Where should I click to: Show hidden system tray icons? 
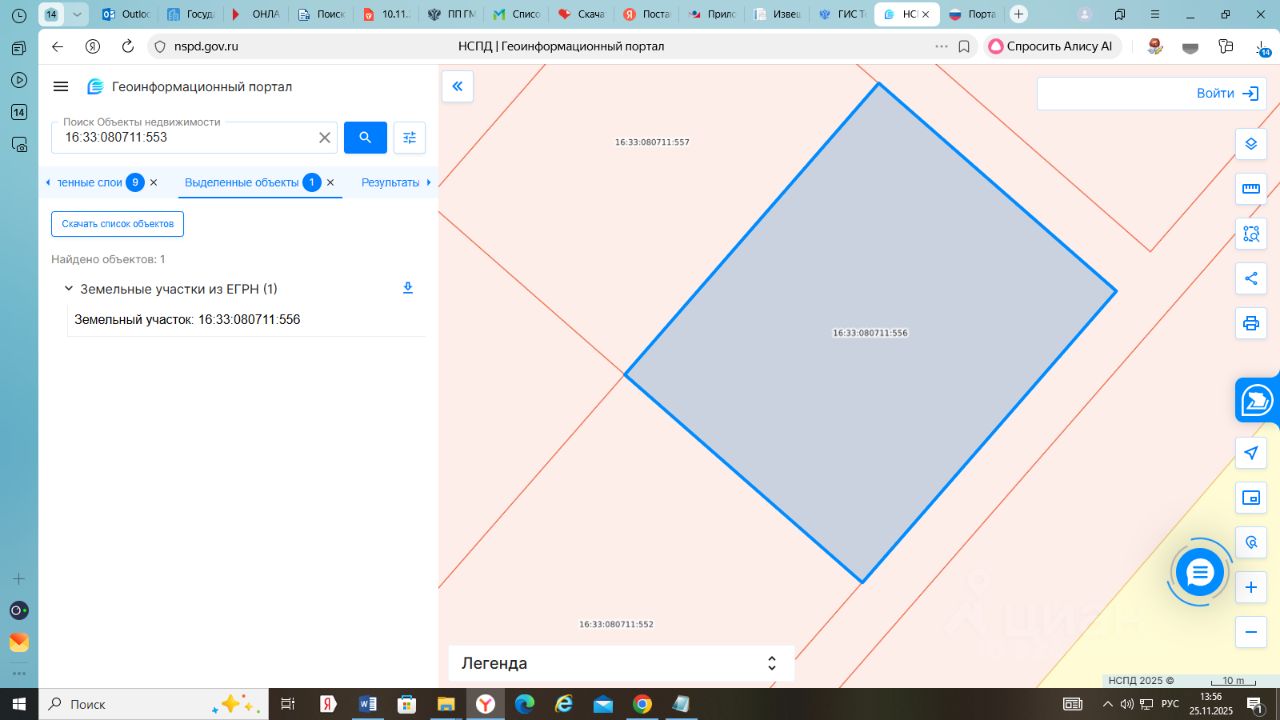point(1108,704)
